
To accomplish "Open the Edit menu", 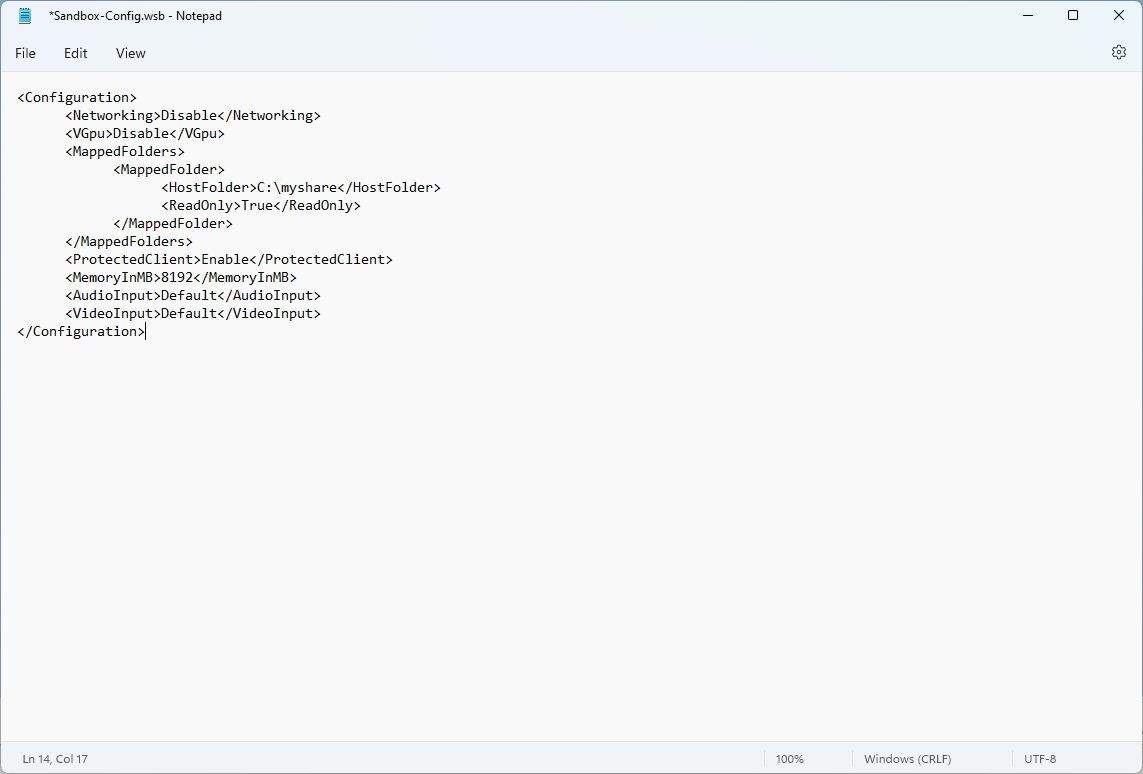I will (x=75, y=53).
